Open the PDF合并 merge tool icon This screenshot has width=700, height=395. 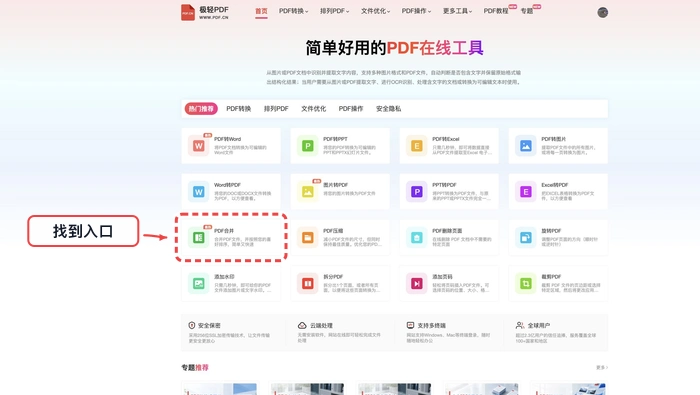point(199,237)
